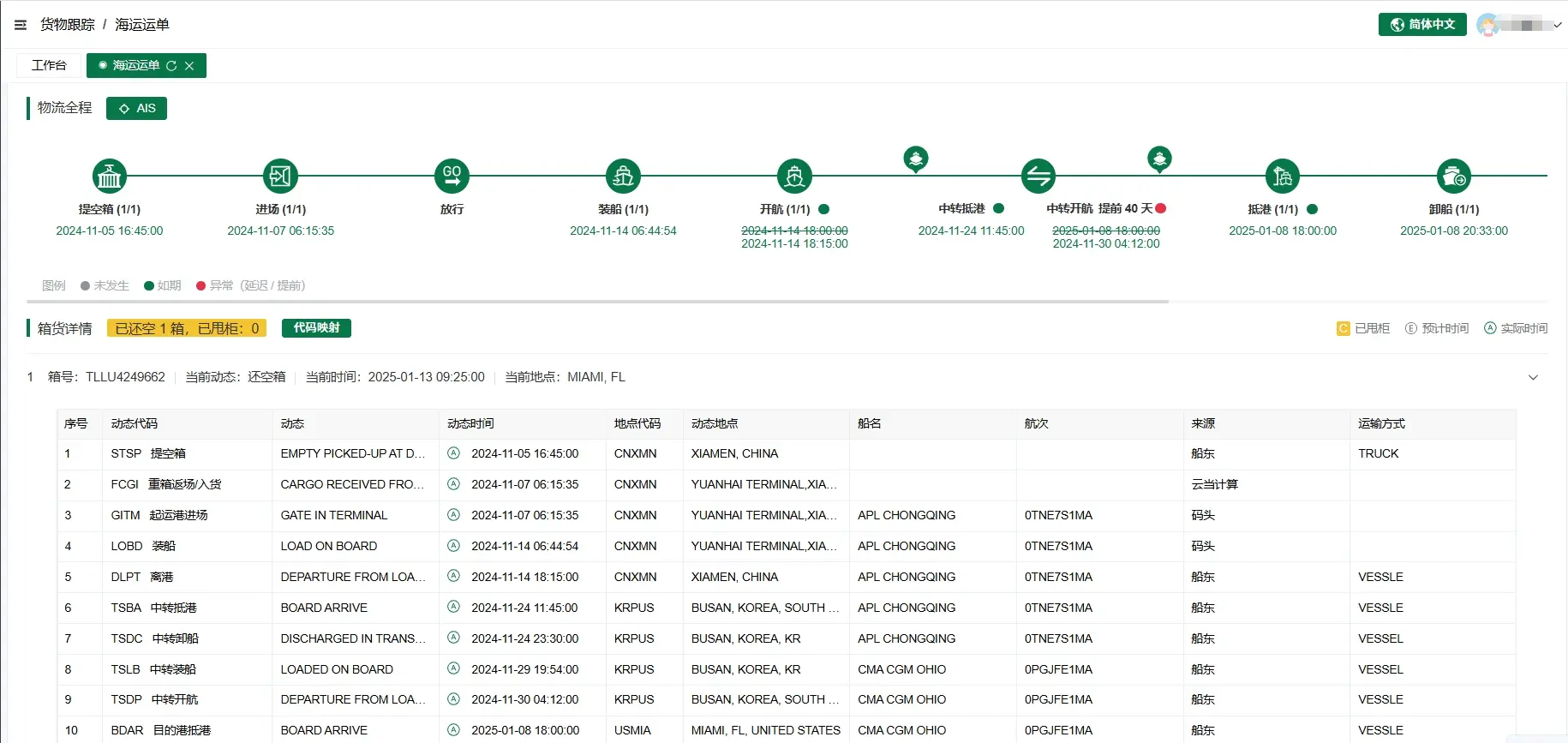Click the 中转开航 transfer arrows icon
This screenshot has height=743, width=1568.
click(x=1038, y=177)
